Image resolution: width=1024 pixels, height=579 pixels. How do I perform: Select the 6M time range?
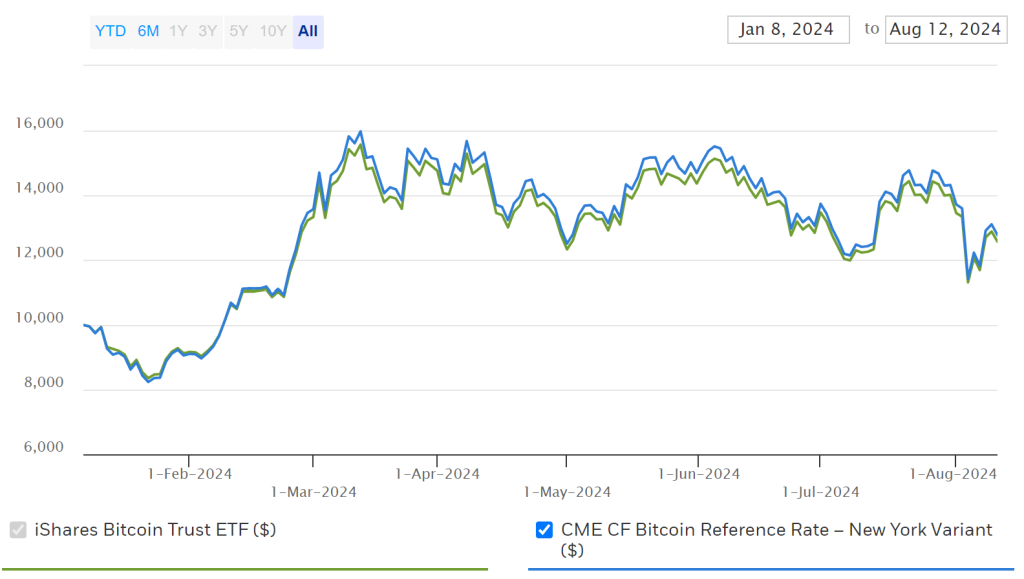tap(146, 31)
